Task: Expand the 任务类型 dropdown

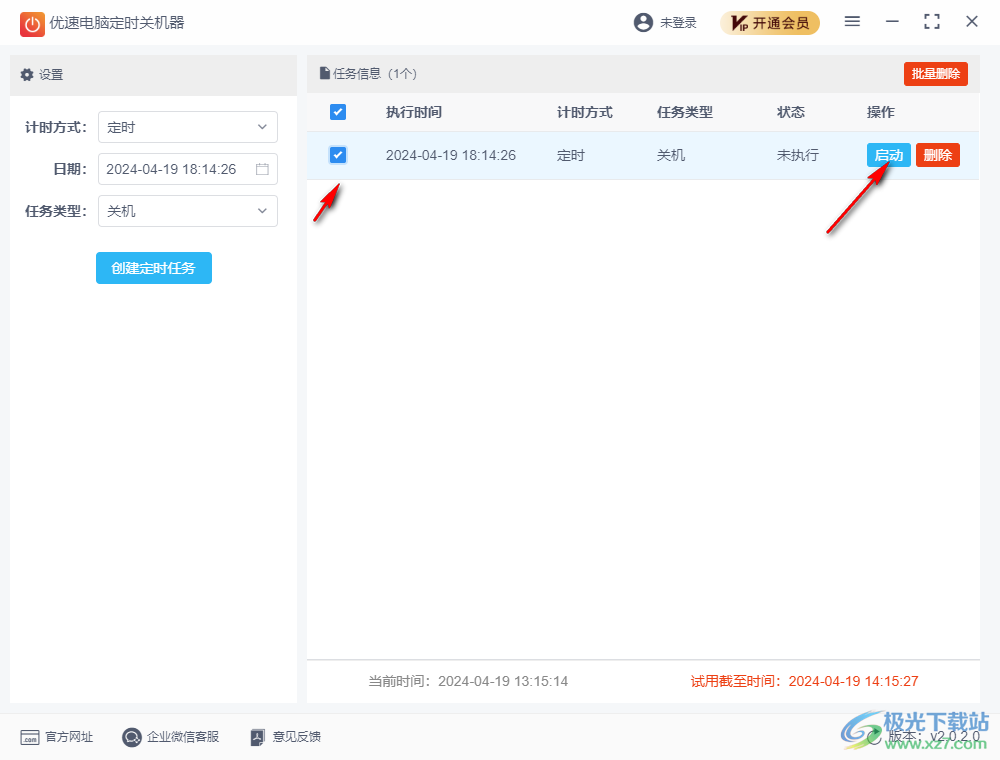Action: (188, 211)
